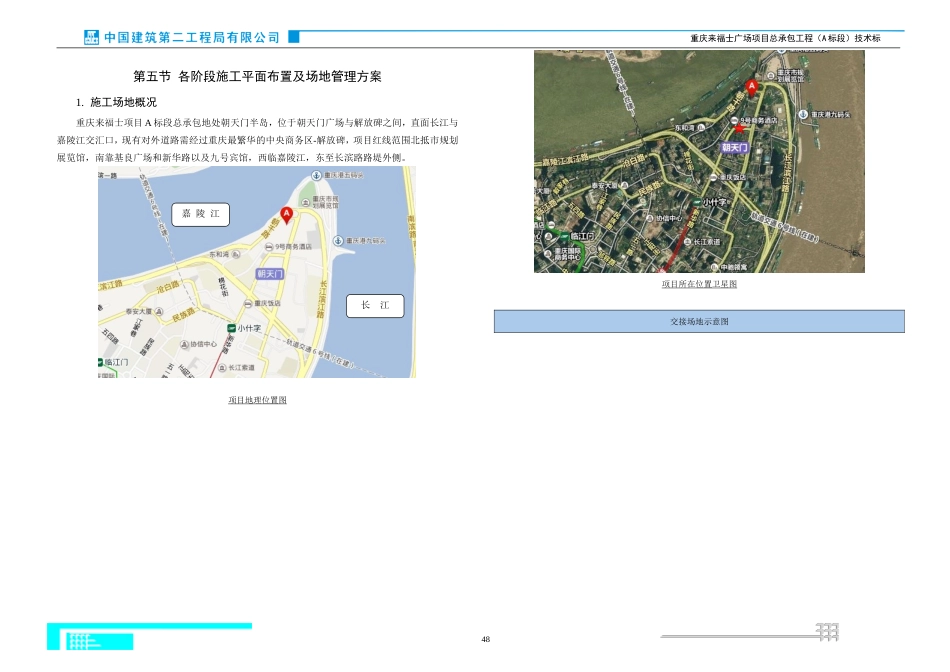
Task: Click the 重庆饭店 label on the satellite image
Action: pos(732,177)
